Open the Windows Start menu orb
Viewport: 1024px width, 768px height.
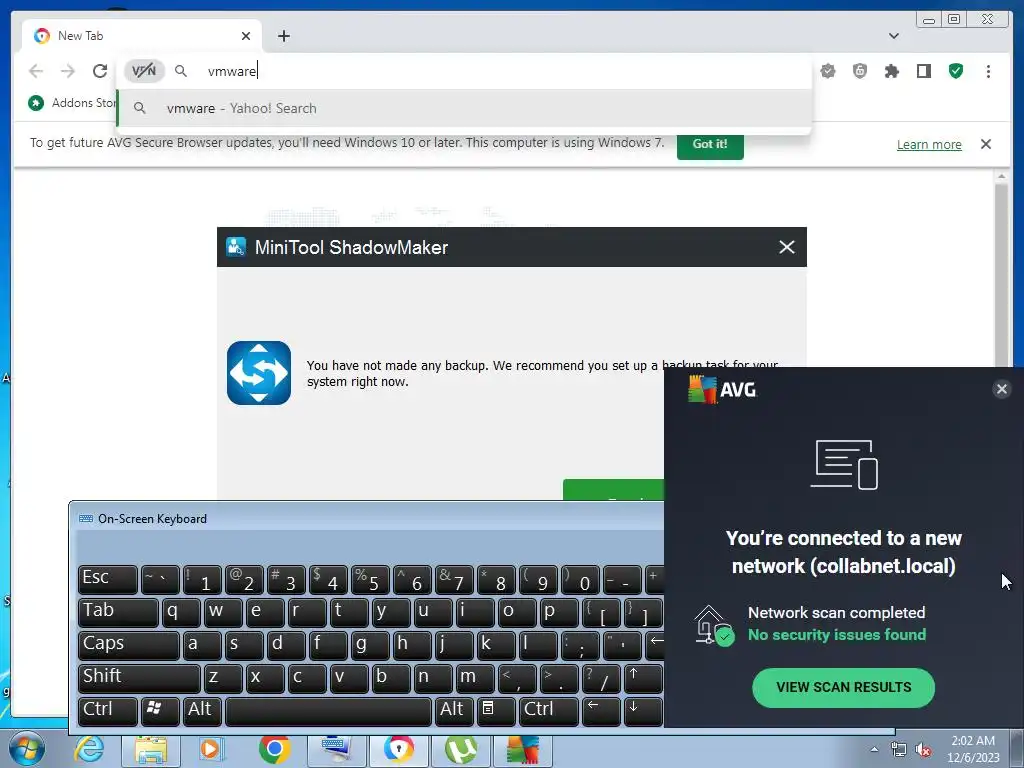point(27,749)
